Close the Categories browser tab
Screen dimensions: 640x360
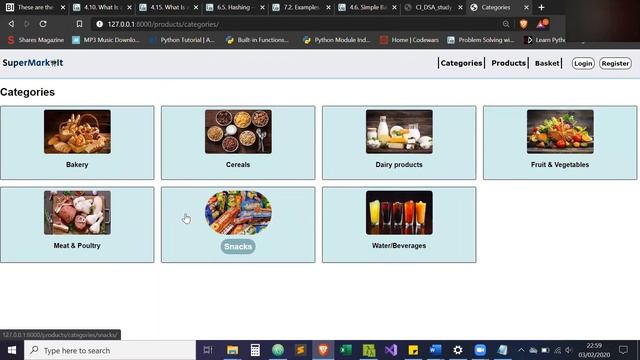[526, 7]
